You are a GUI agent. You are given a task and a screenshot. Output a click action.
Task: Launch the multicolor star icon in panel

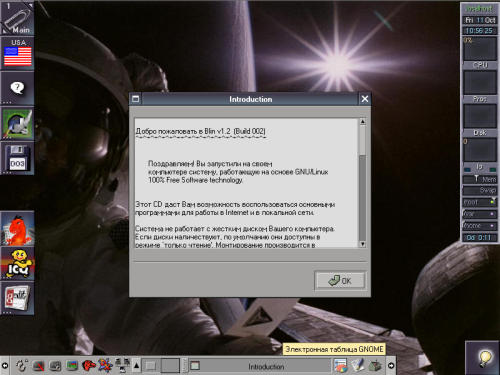105,366
